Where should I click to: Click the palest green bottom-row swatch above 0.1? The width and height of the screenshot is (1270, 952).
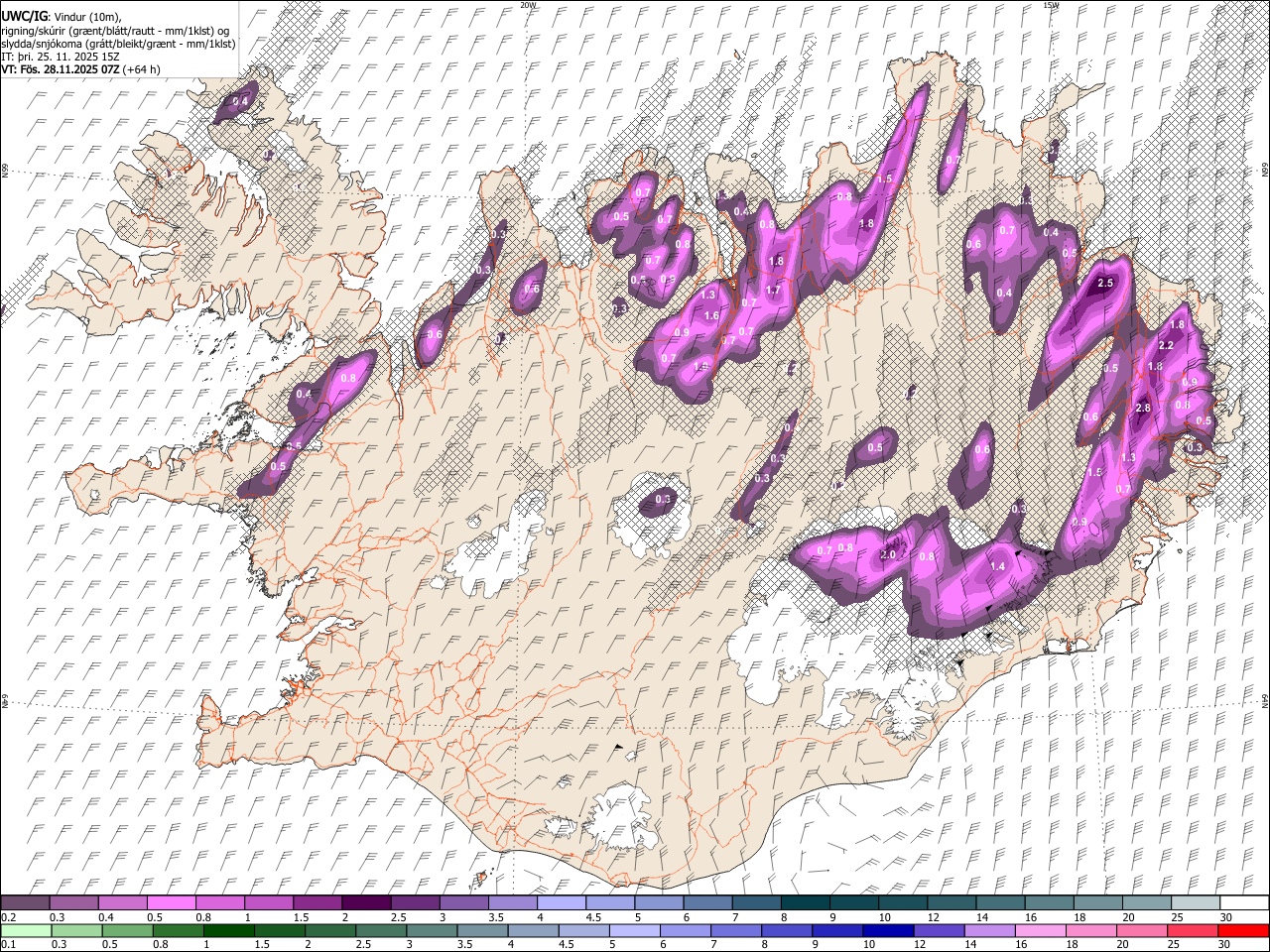pos(25,930)
